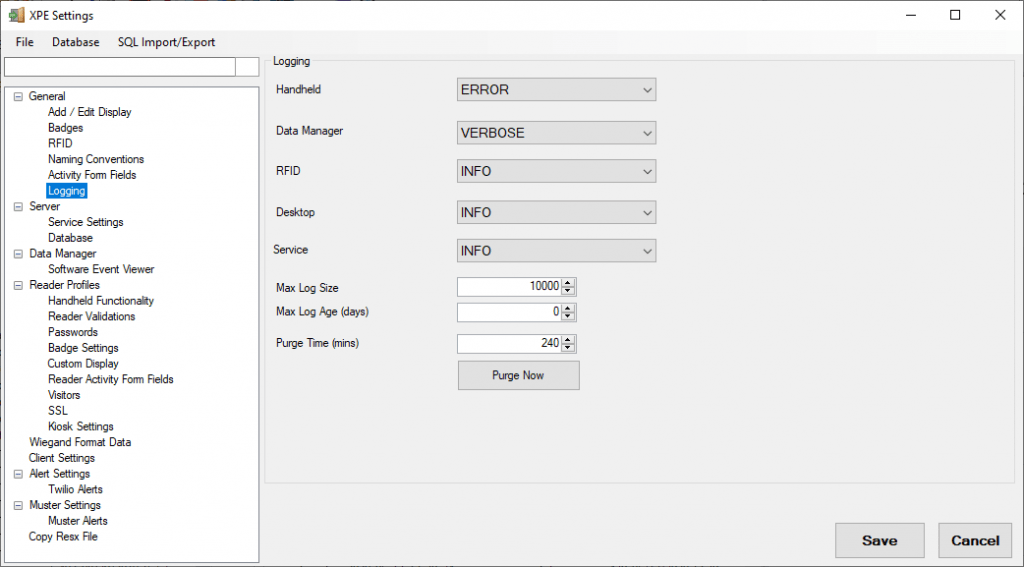Select Reader Validations in the tree
The height and width of the screenshot is (567, 1024).
pos(91,316)
